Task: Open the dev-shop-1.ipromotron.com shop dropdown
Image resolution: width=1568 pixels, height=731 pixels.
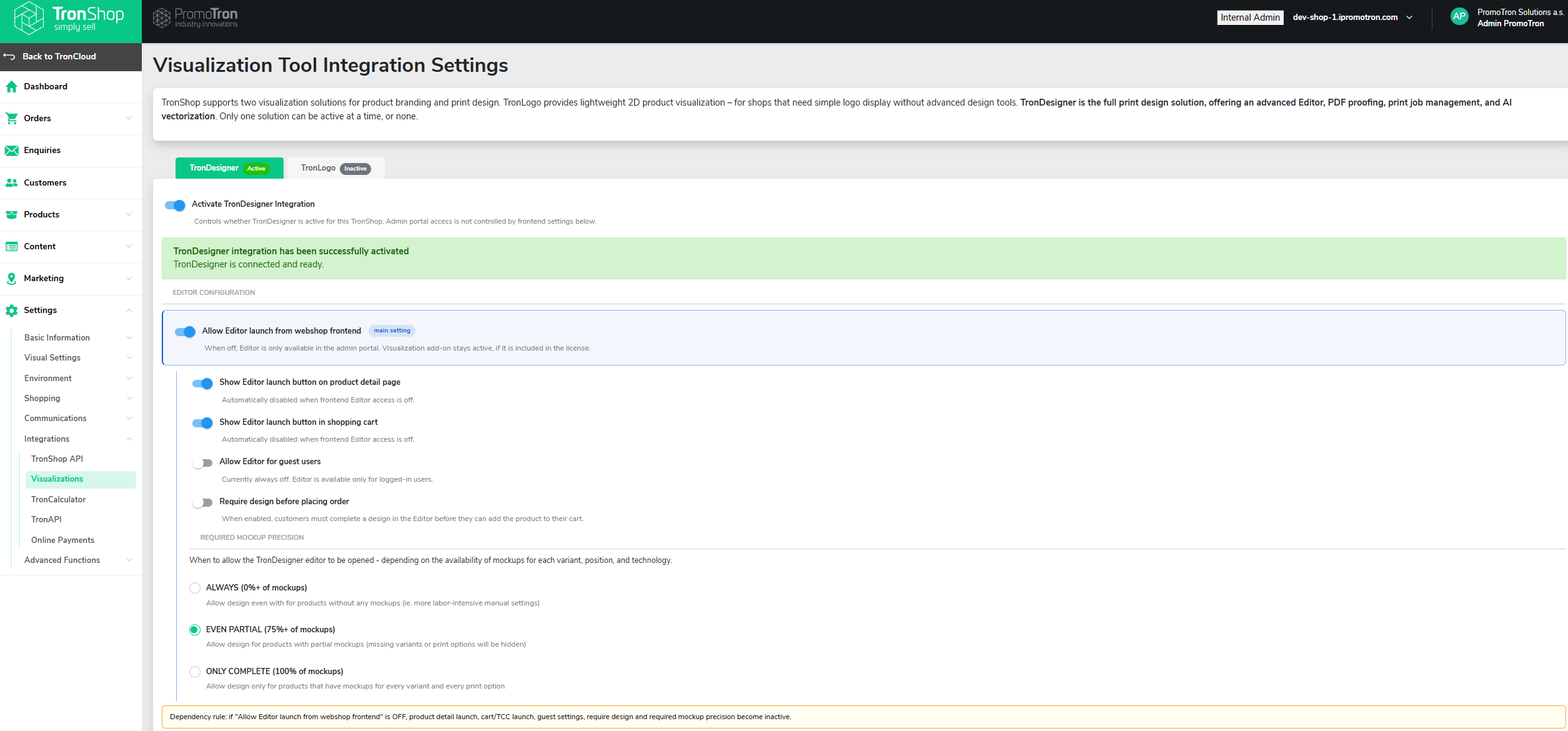Action: click(1352, 17)
